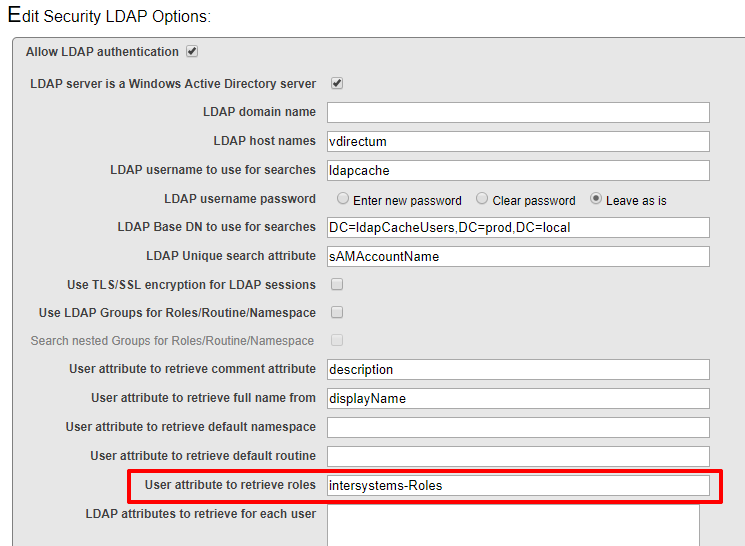
Task: Click User attribute to retrieve comment attribute label
Action: [192, 369]
